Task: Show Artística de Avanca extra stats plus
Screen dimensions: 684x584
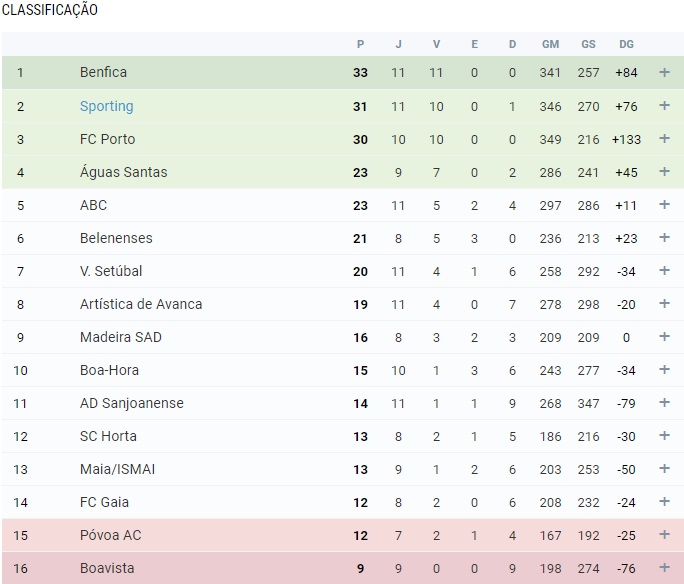Action: tap(664, 304)
